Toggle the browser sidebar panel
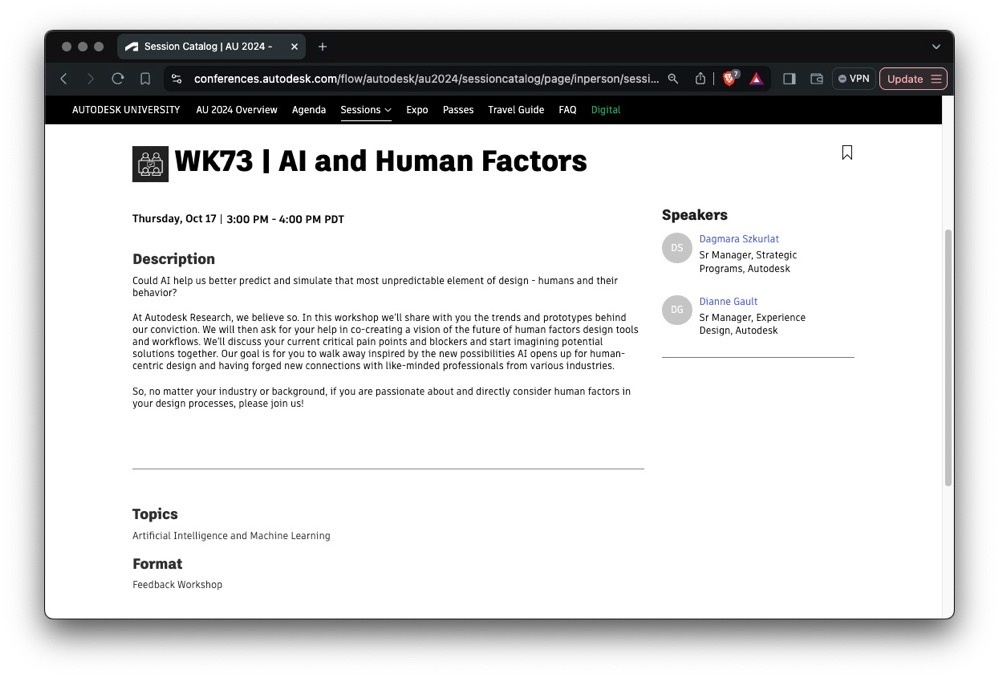Screen dimensions: 999x678 (789, 79)
